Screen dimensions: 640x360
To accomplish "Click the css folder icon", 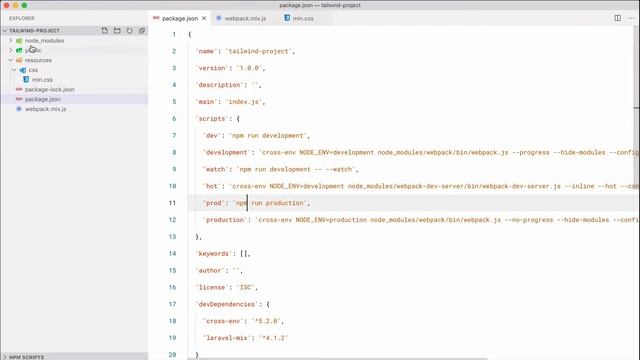I will click(x=23, y=70).
